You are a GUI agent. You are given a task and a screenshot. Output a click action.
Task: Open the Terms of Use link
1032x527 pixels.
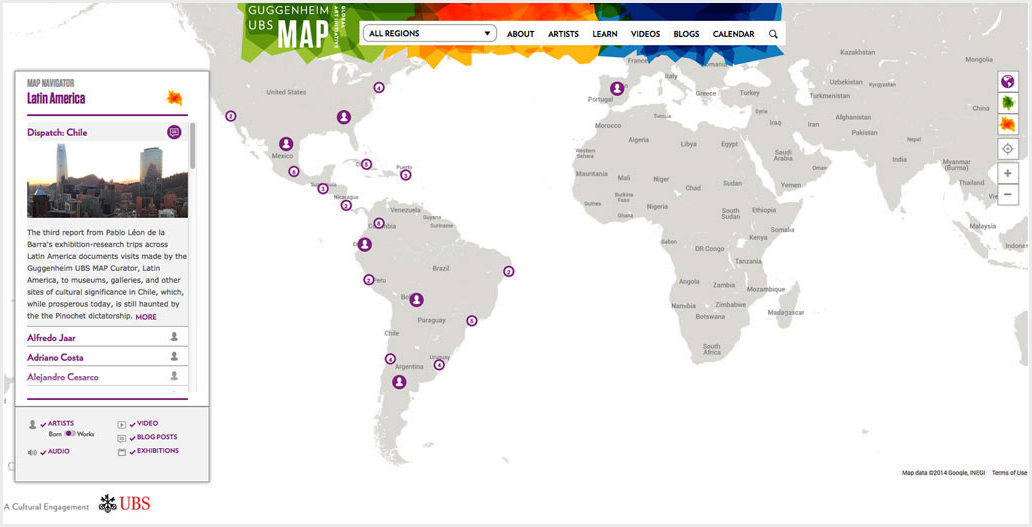pyautogui.click(x=1009, y=473)
